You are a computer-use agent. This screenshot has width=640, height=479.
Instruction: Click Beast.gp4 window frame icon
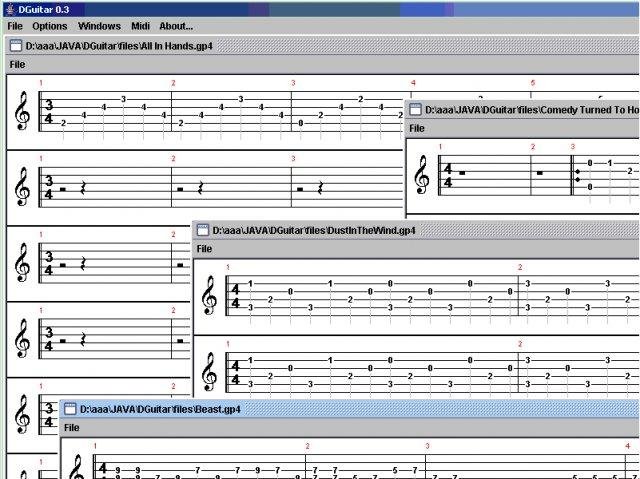click(70, 409)
